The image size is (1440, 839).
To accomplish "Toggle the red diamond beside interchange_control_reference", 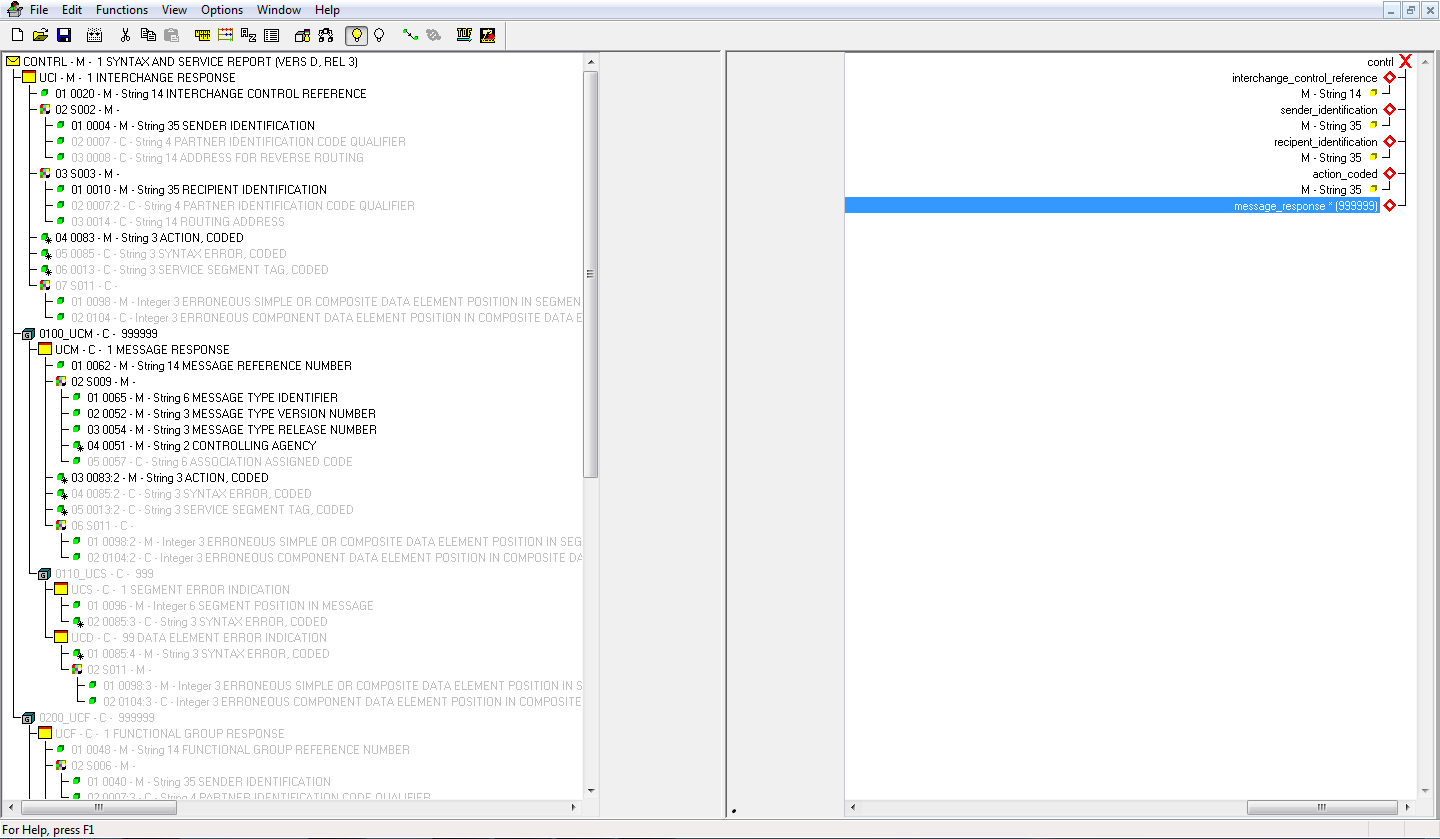I will [1389, 77].
